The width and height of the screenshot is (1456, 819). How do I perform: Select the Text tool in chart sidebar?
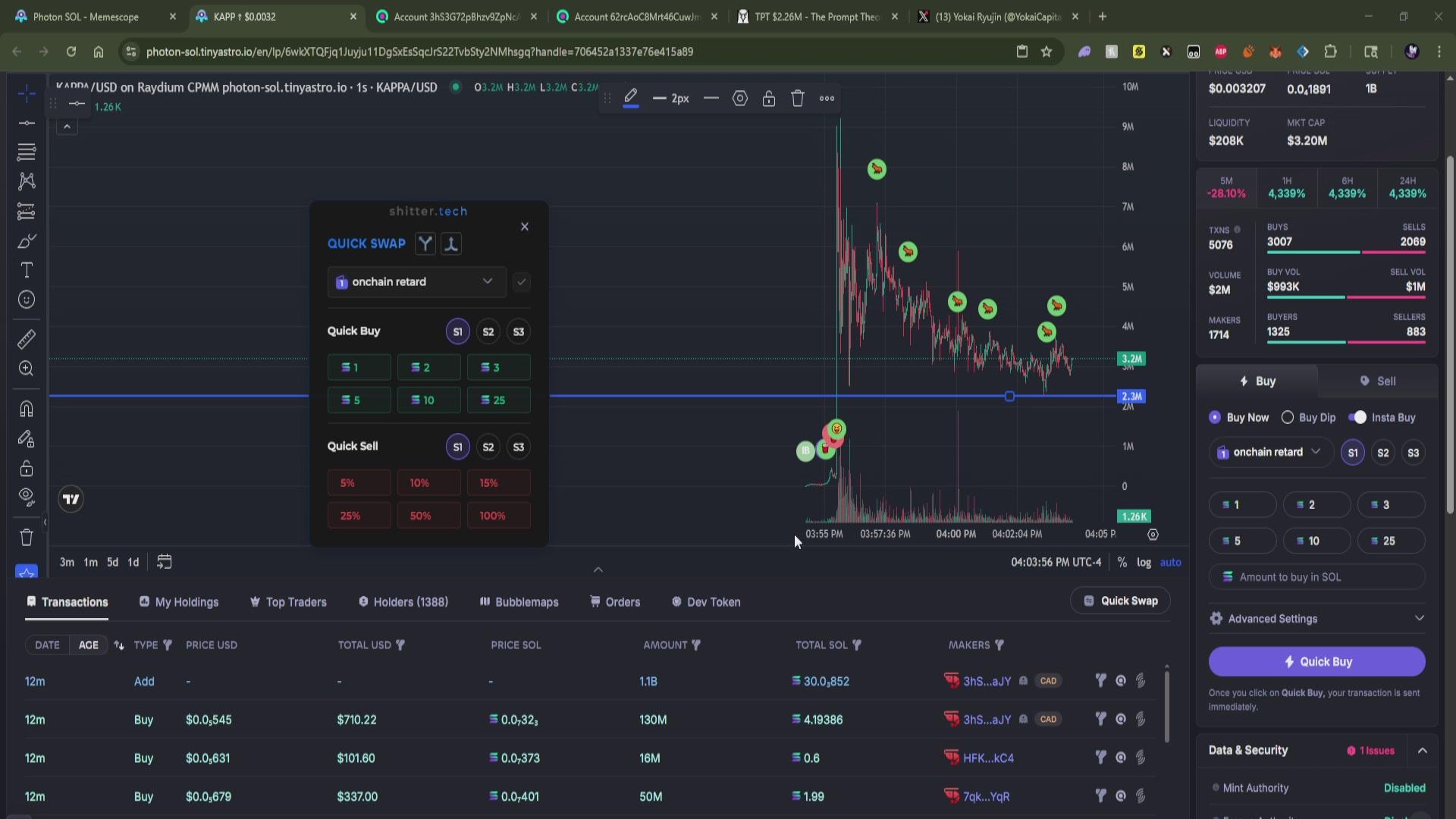[x=27, y=271]
